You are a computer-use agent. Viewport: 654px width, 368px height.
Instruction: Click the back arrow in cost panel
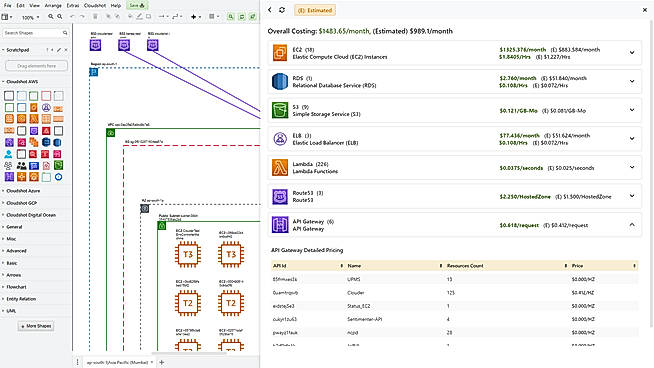[270, 10]
